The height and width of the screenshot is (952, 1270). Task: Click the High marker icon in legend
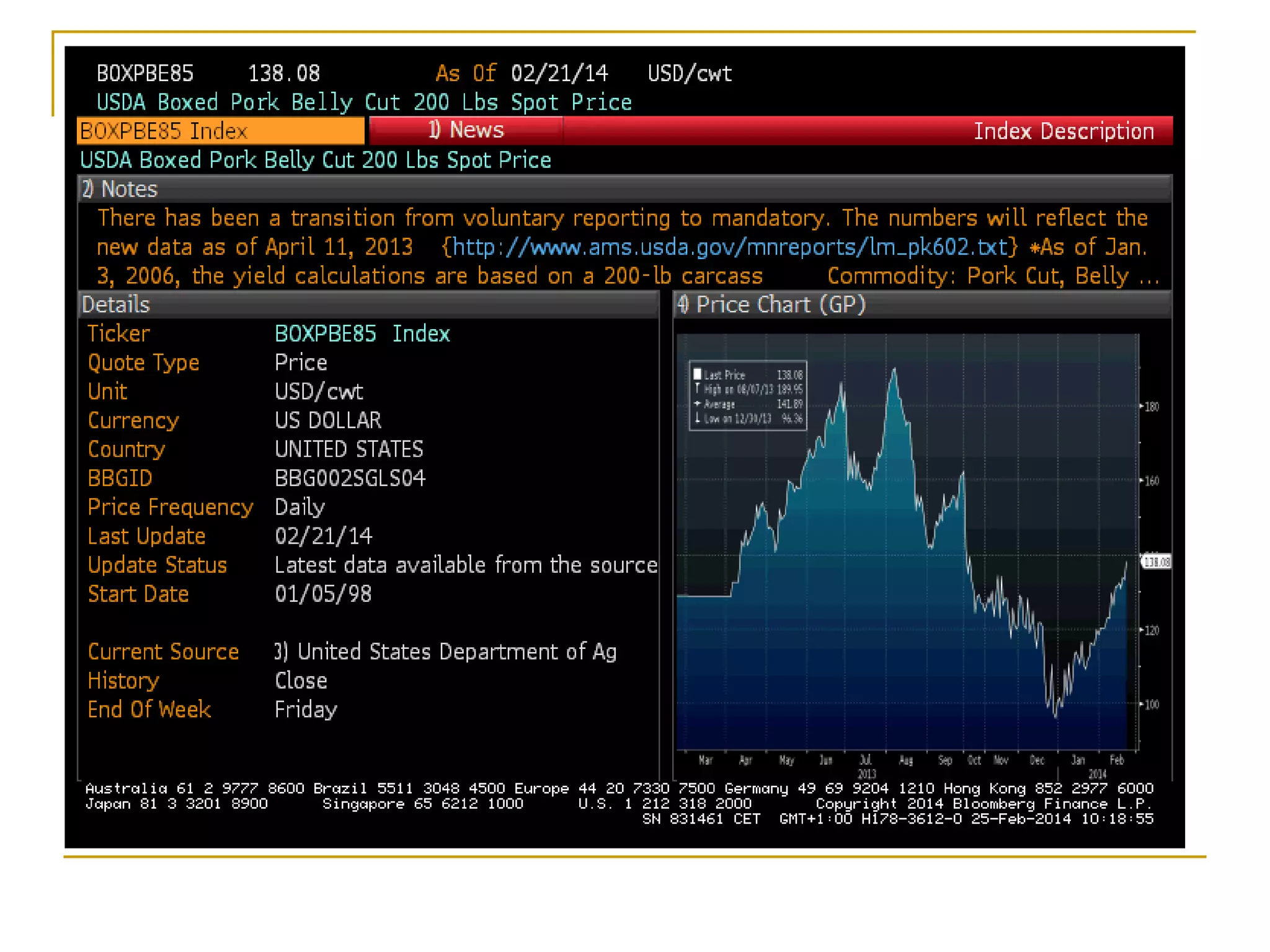(x=697, y=389)
